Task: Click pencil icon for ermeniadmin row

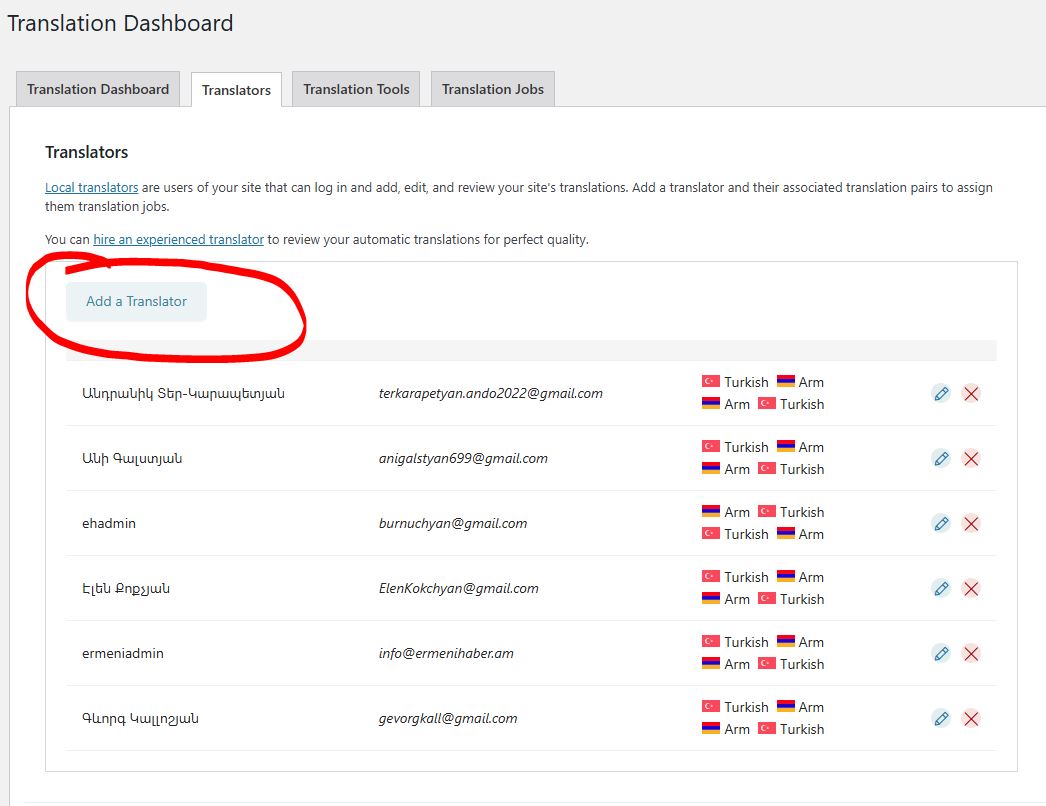Action: pyautogui.click(x=940, y=653)
